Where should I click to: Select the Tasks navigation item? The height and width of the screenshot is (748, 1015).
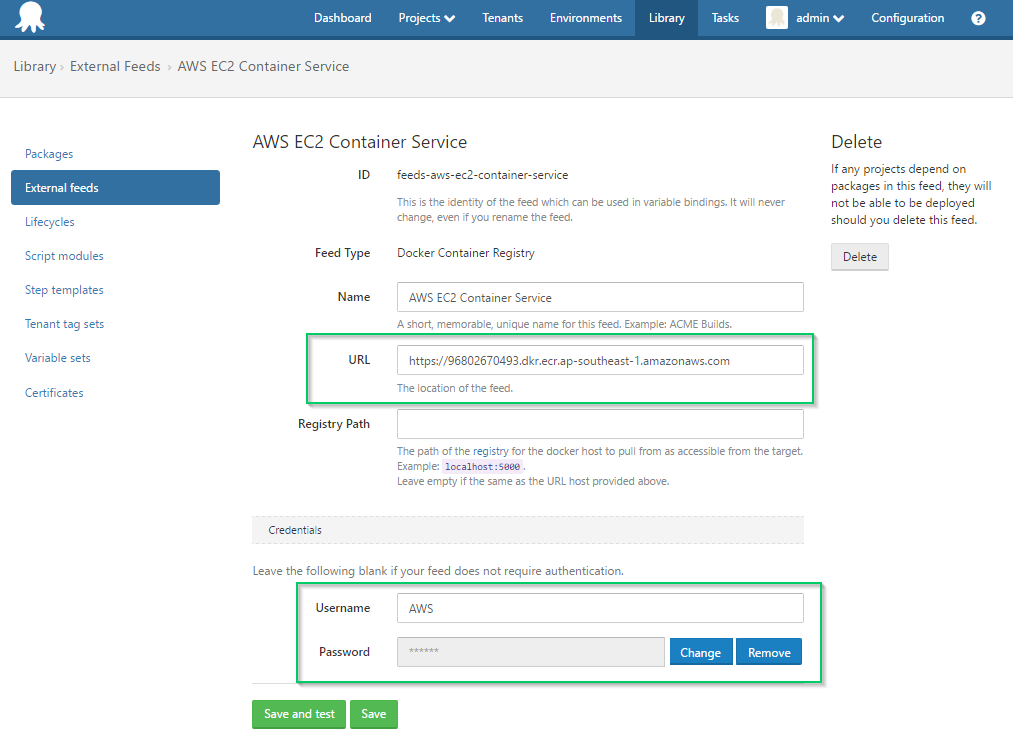[x=725, y=18]
